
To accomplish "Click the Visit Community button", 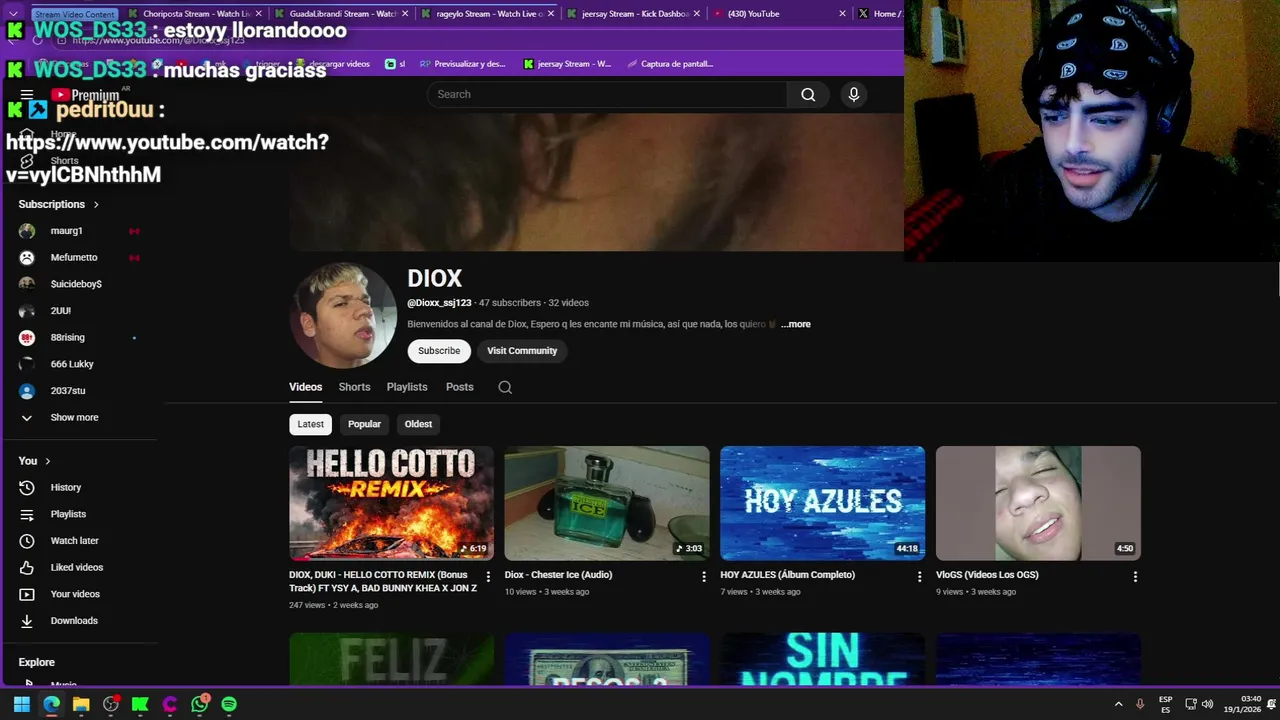I will [x=522, y=351].
